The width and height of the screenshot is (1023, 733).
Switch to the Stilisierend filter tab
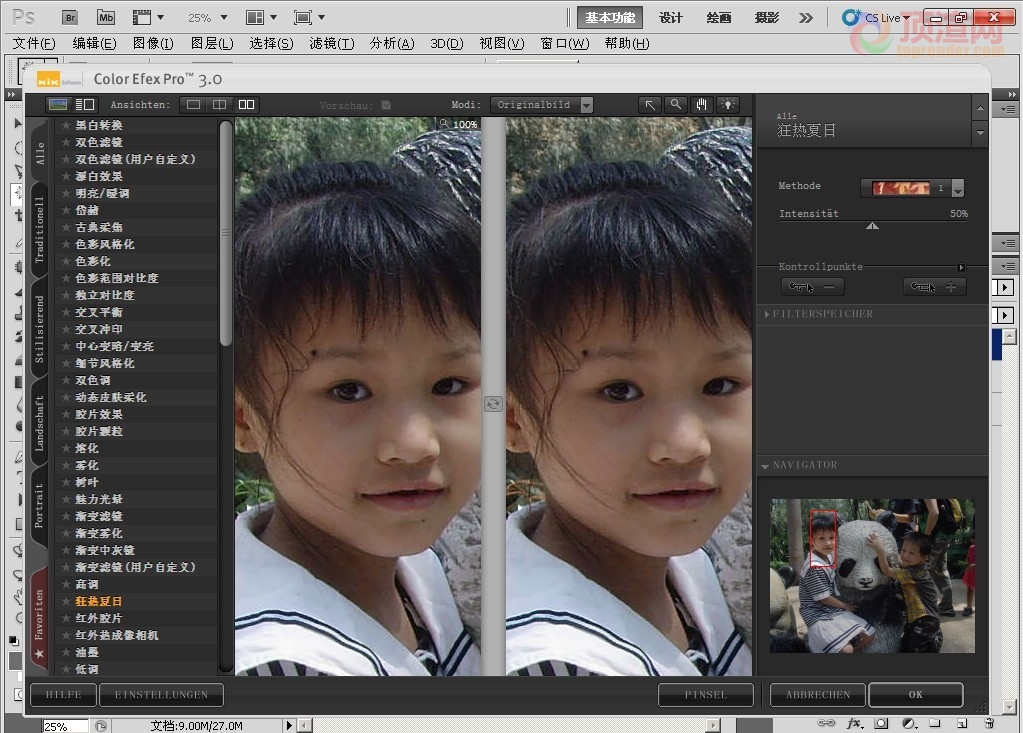pos(39,329)
